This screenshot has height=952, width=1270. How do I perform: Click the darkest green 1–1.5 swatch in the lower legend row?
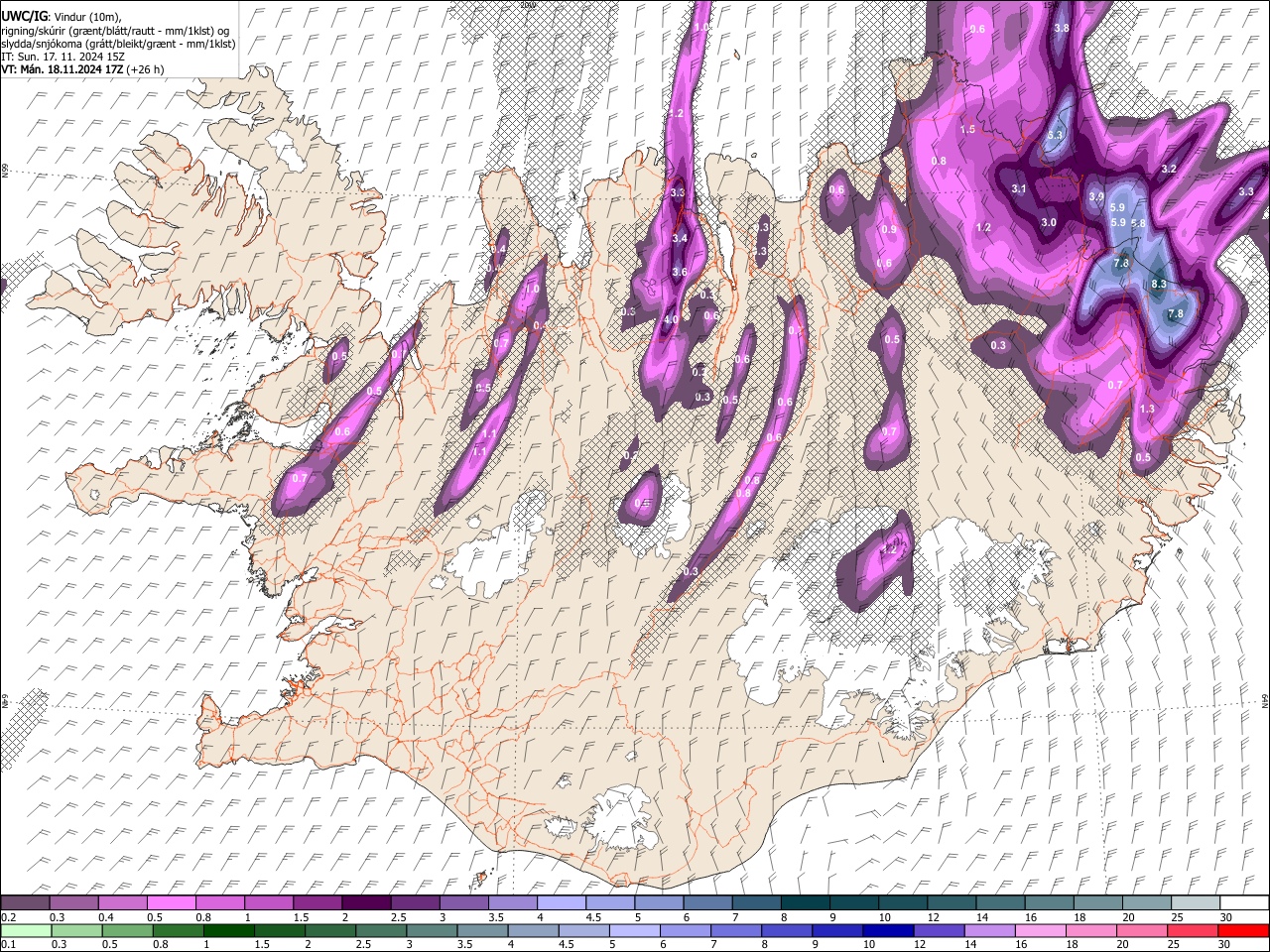point(229,930)
